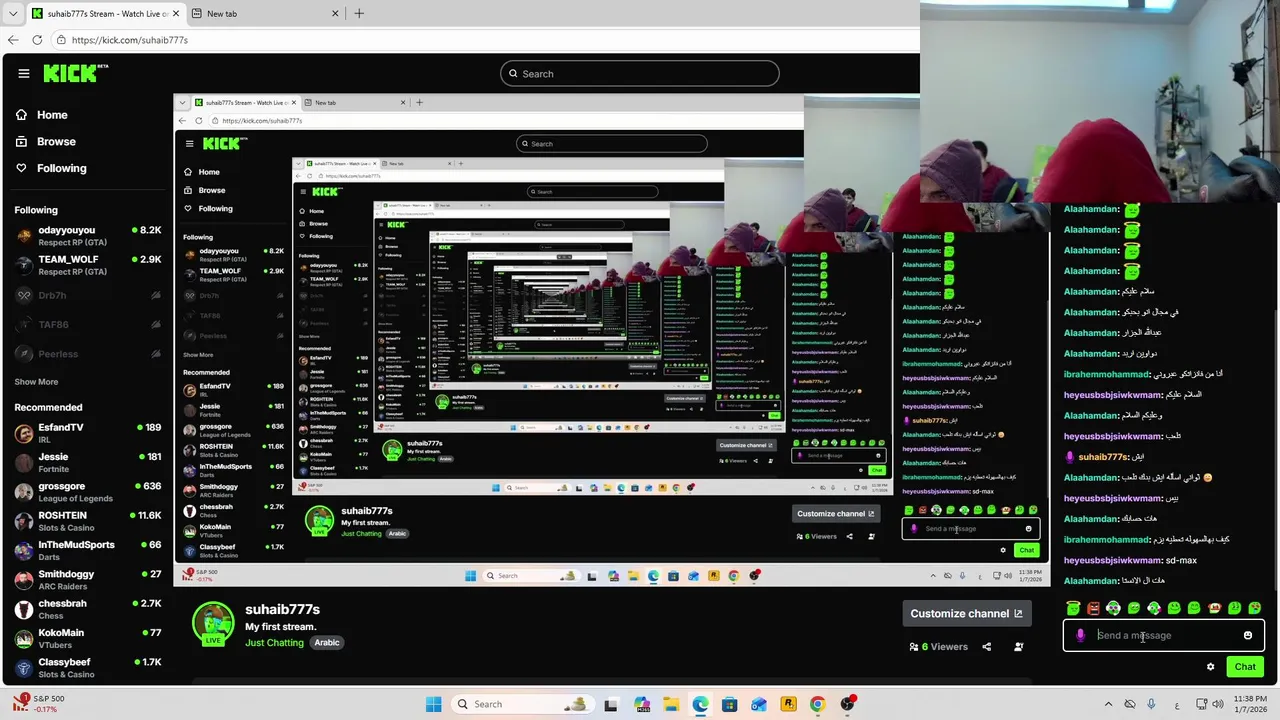
Task: Open Browse in sidebar
Action: (x=45, y=142)
